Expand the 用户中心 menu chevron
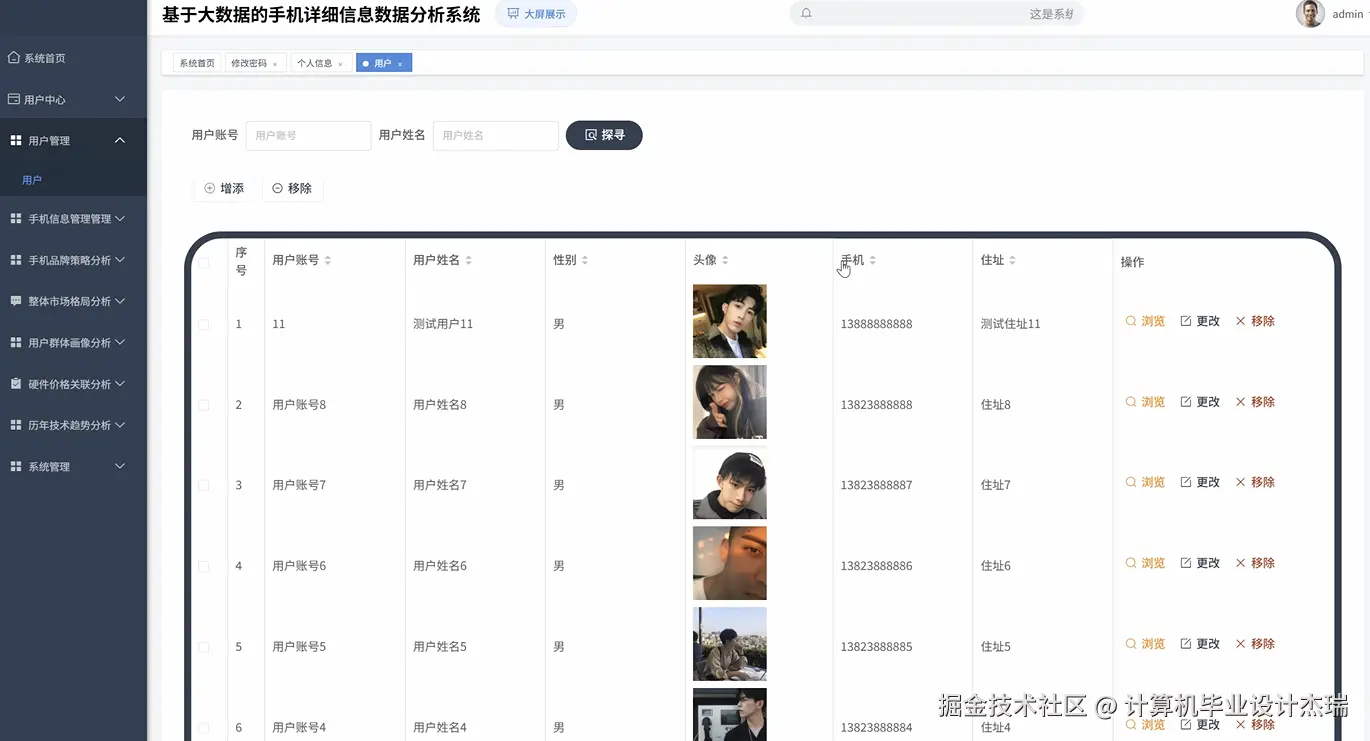Screen dimensions: 1370x741 point(120,99)
